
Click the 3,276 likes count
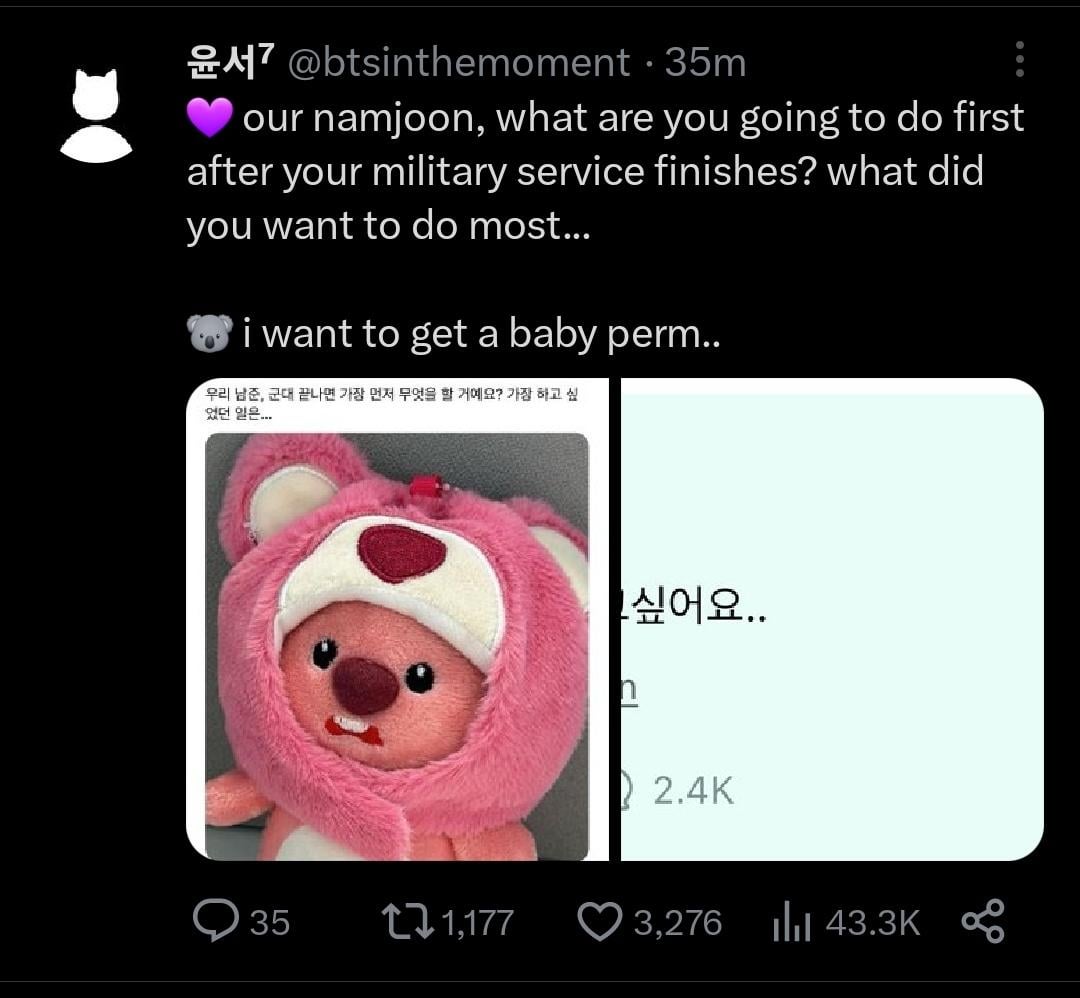tap(677, 922)
